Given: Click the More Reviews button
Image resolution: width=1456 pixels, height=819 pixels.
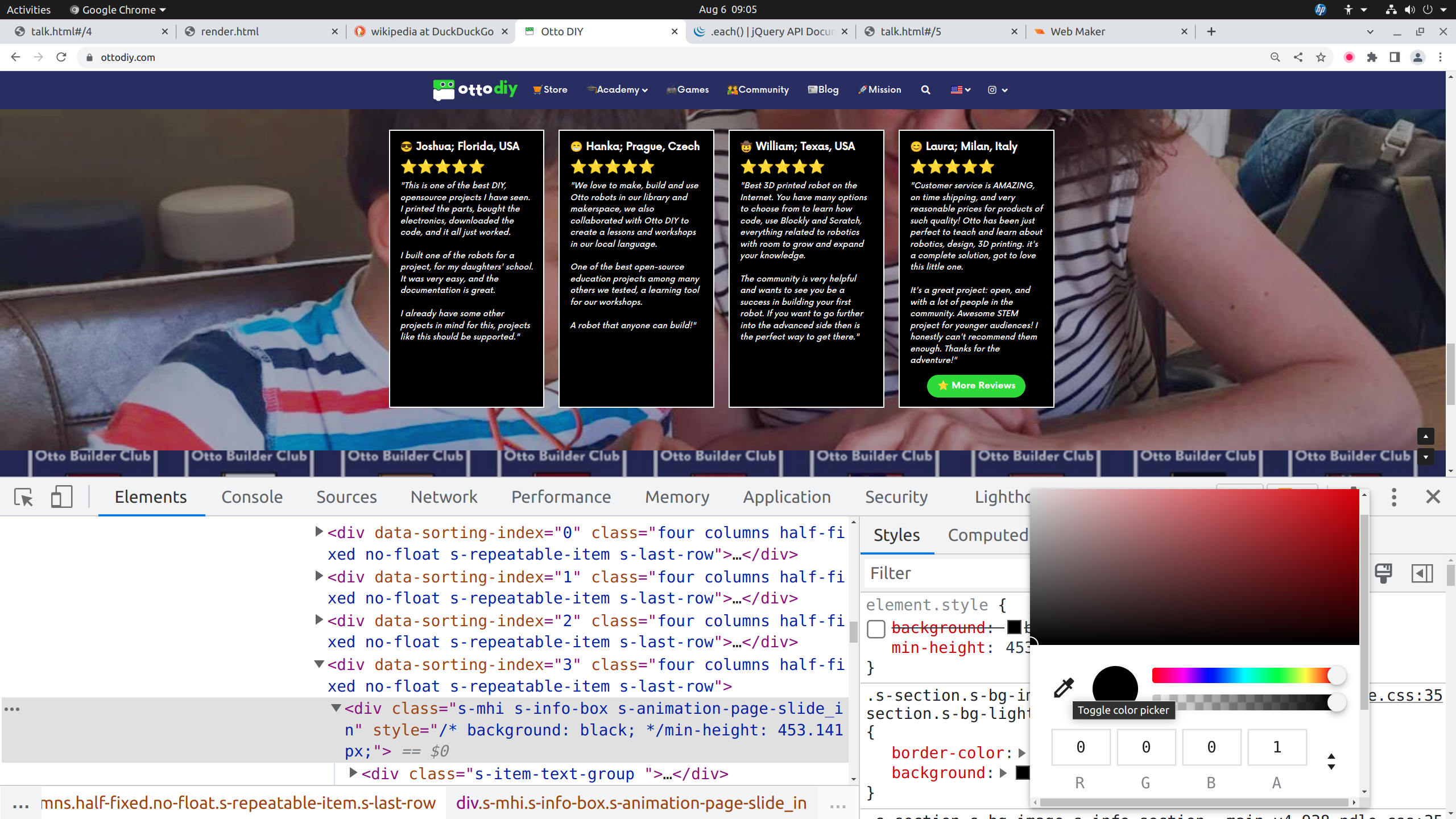Looking at the screenshot, I should [976, 386].
